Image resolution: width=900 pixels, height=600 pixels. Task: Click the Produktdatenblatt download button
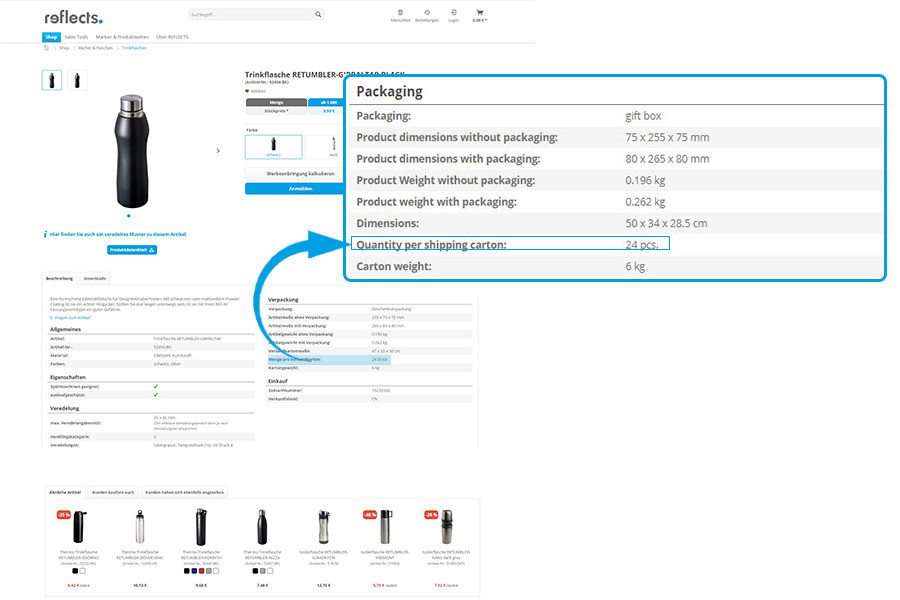[x=133, y=249]
